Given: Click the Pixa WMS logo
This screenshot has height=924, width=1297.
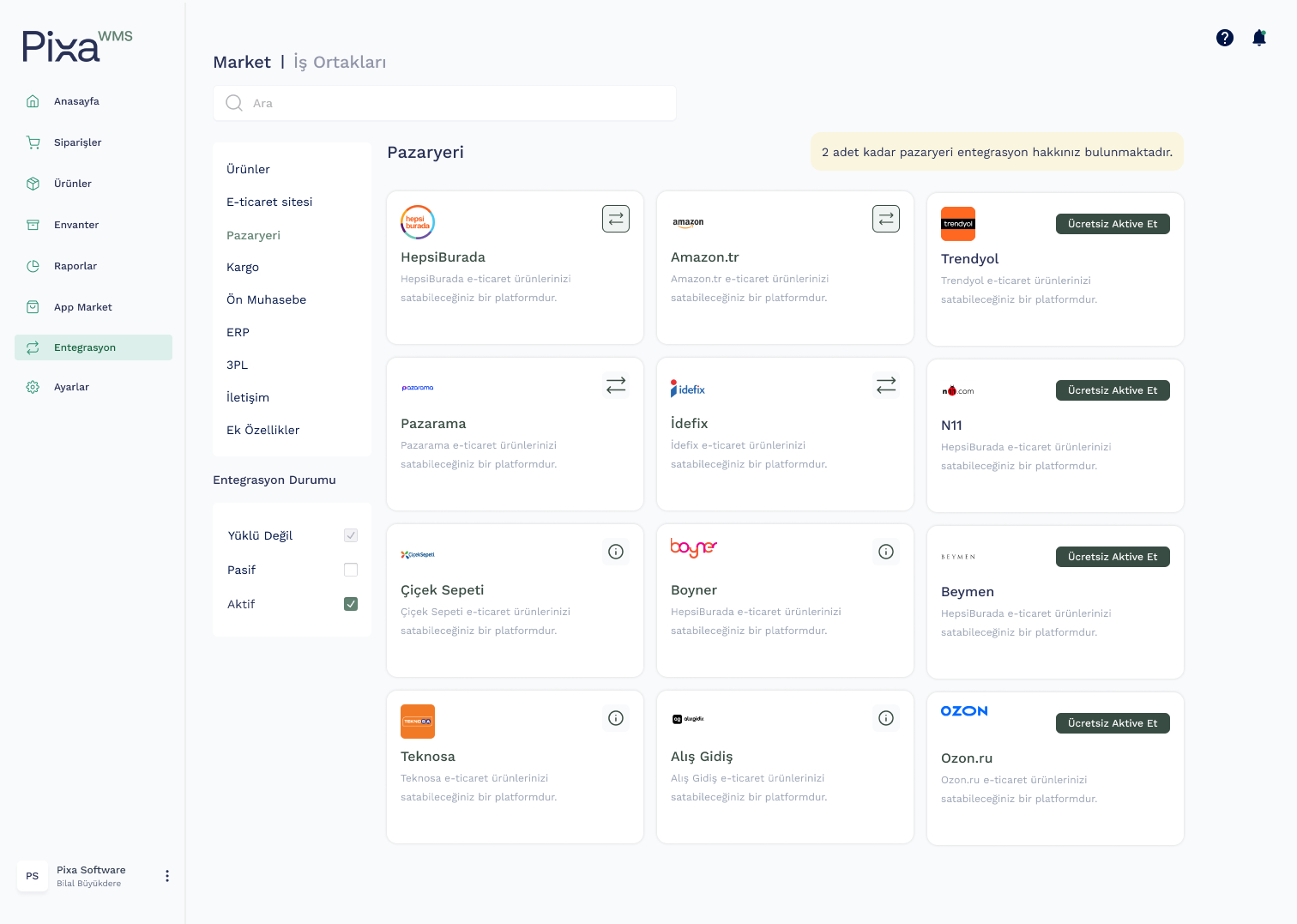Looking at the screenshot, I should tap(77, 45).
